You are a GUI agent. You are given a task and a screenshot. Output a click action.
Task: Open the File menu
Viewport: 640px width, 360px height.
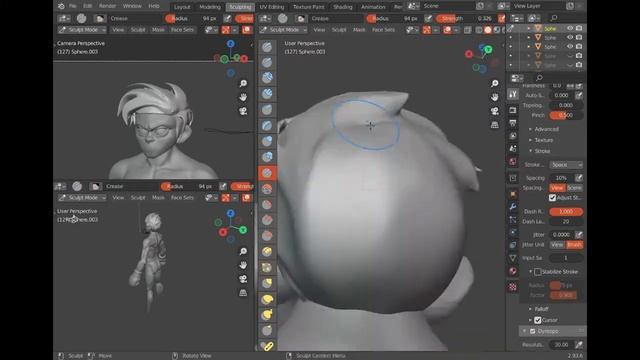pyautogui.click(x=73, y=6)
